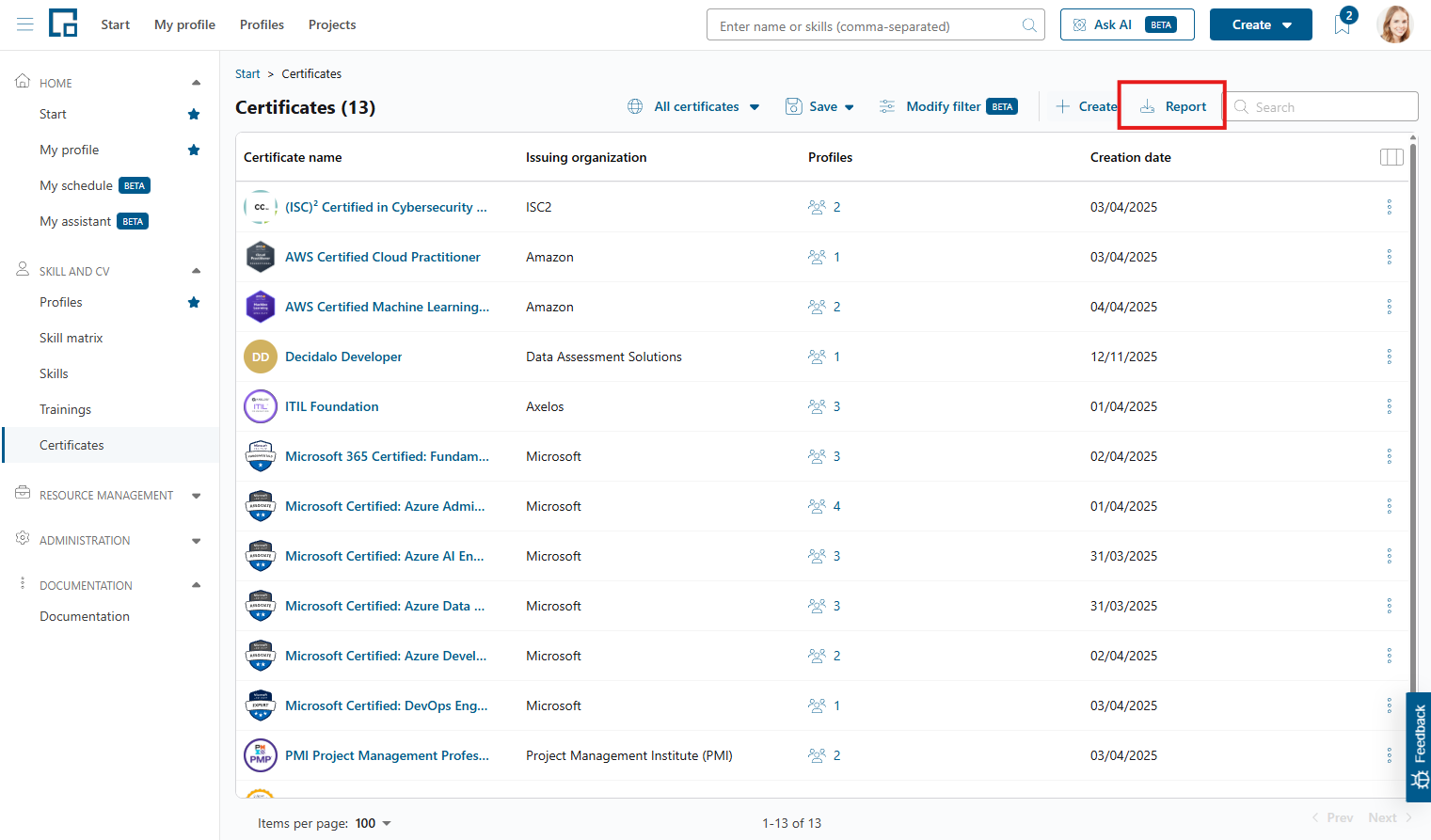
Task: Open My schedule BETA in sidebar
Action: click(94, 185)
